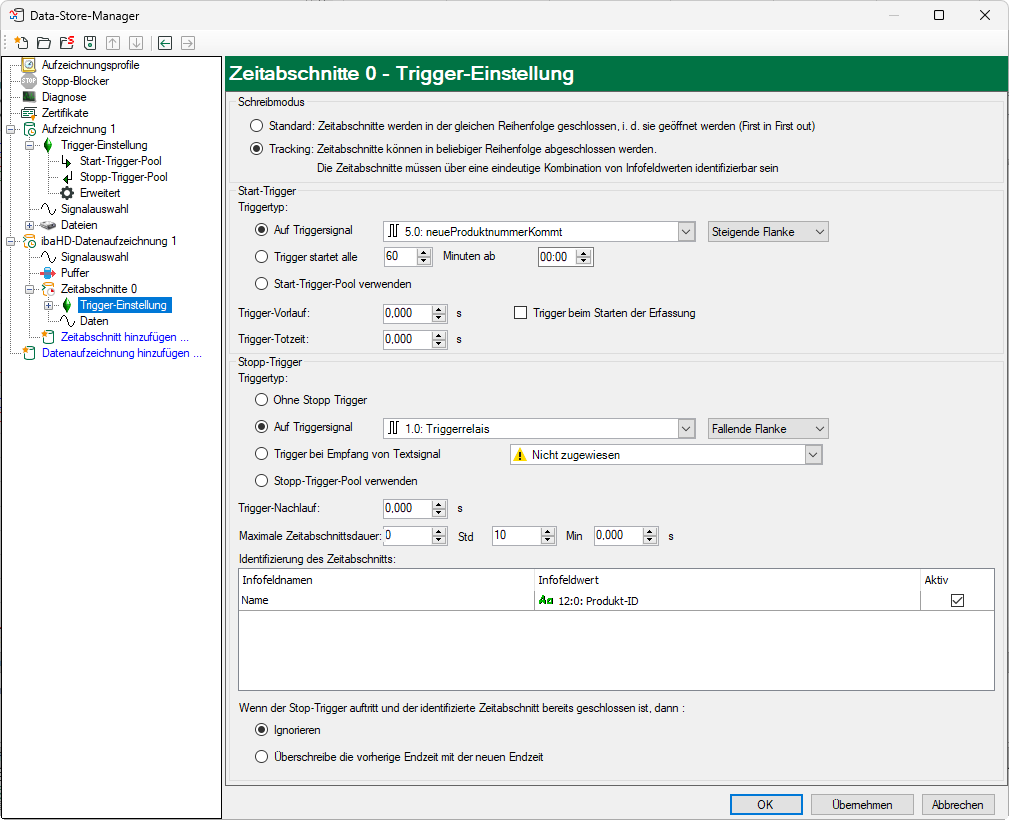Click the Puffer buffer icon

click(x=48, y=273)
